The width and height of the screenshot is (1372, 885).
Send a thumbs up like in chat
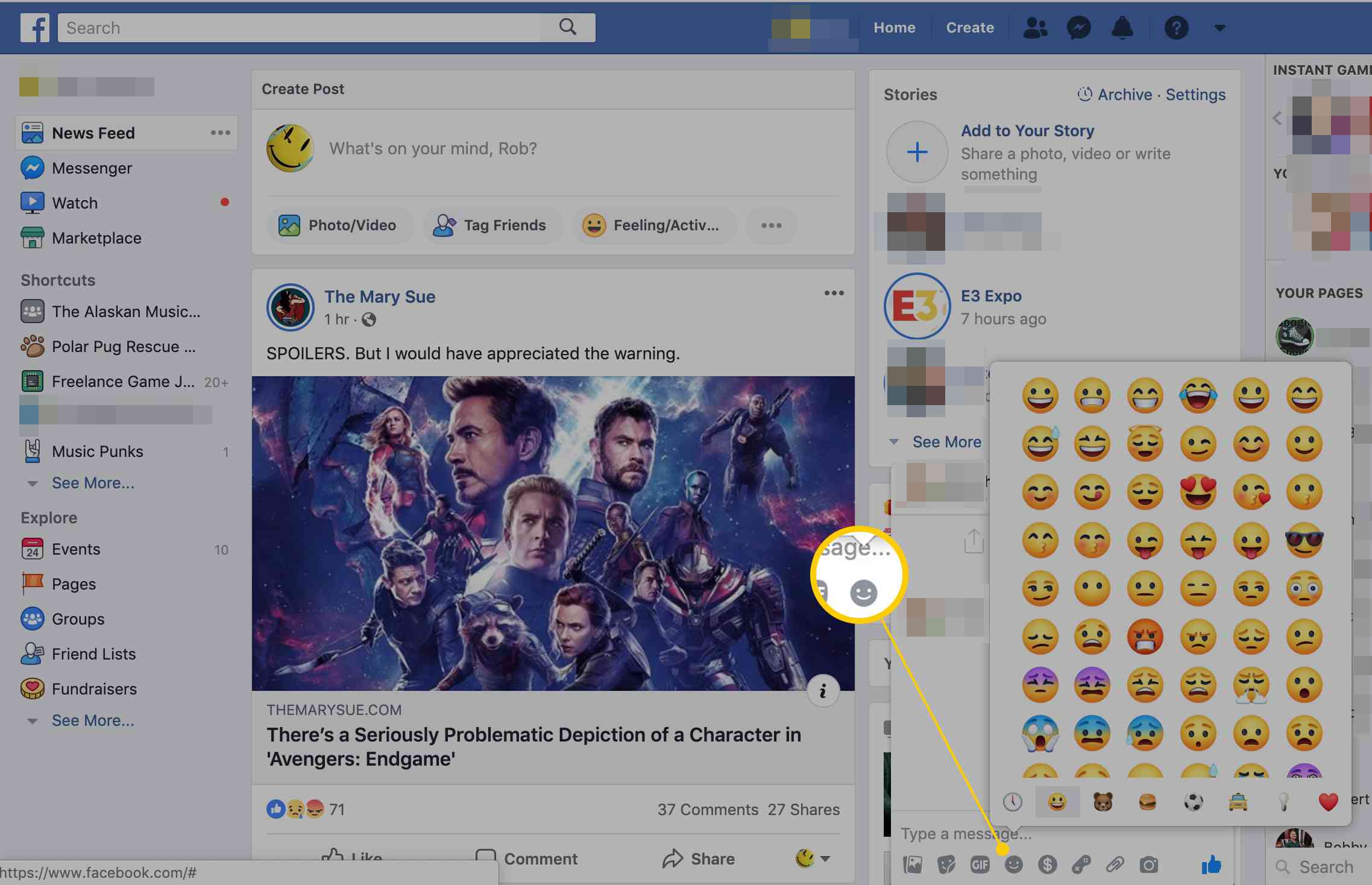pos(1211,865)
